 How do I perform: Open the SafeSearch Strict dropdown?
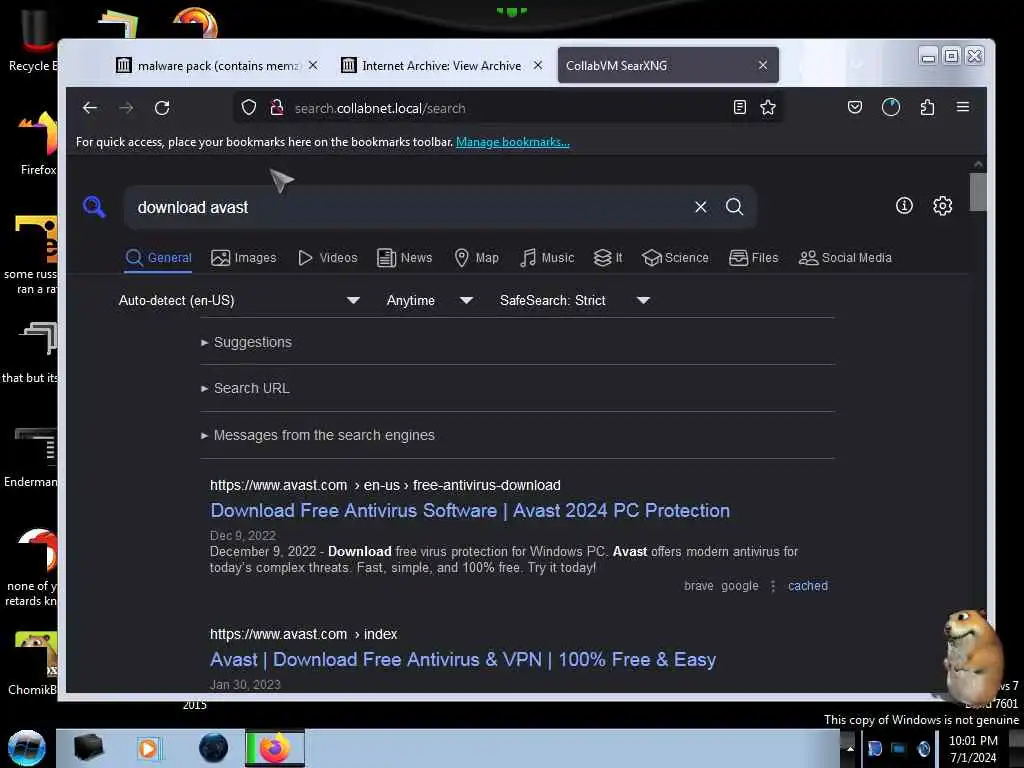[575, 300]
